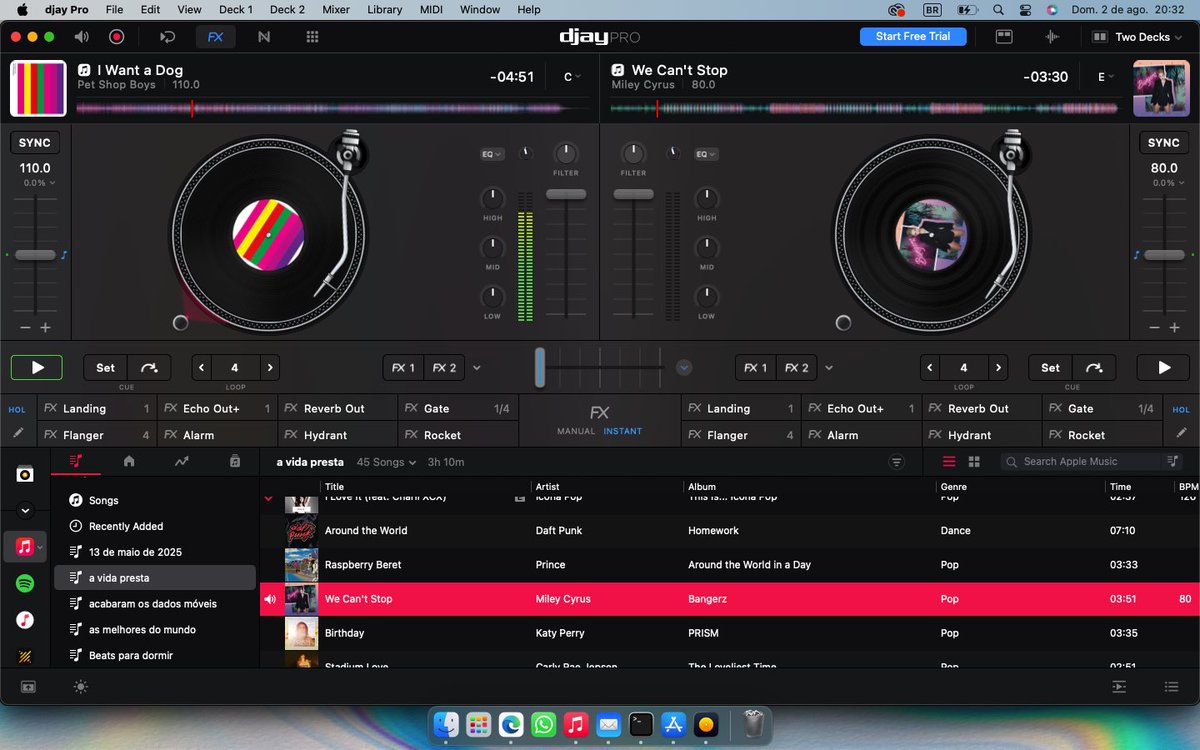Toggle FX 2 on the right deck
The height and width of the screenshot is (750, 1200).
coord(797,368)
